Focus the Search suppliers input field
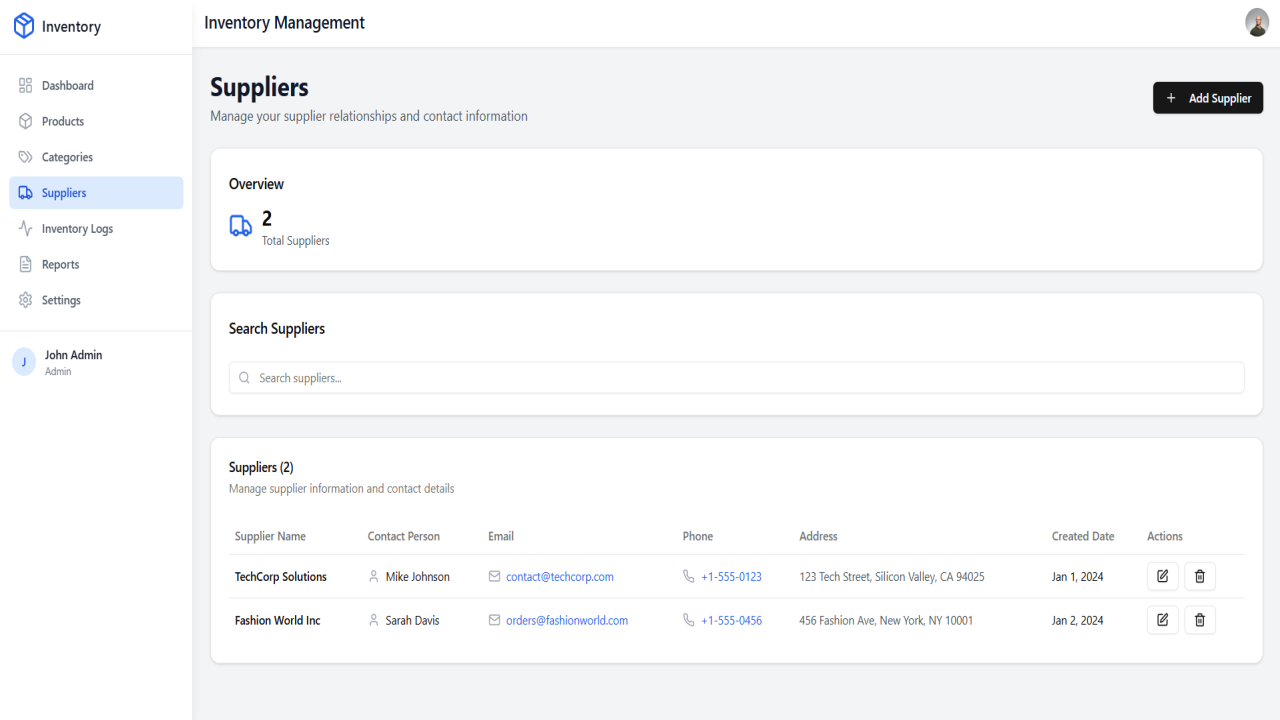1280x720 pixels. coord(736,378)
